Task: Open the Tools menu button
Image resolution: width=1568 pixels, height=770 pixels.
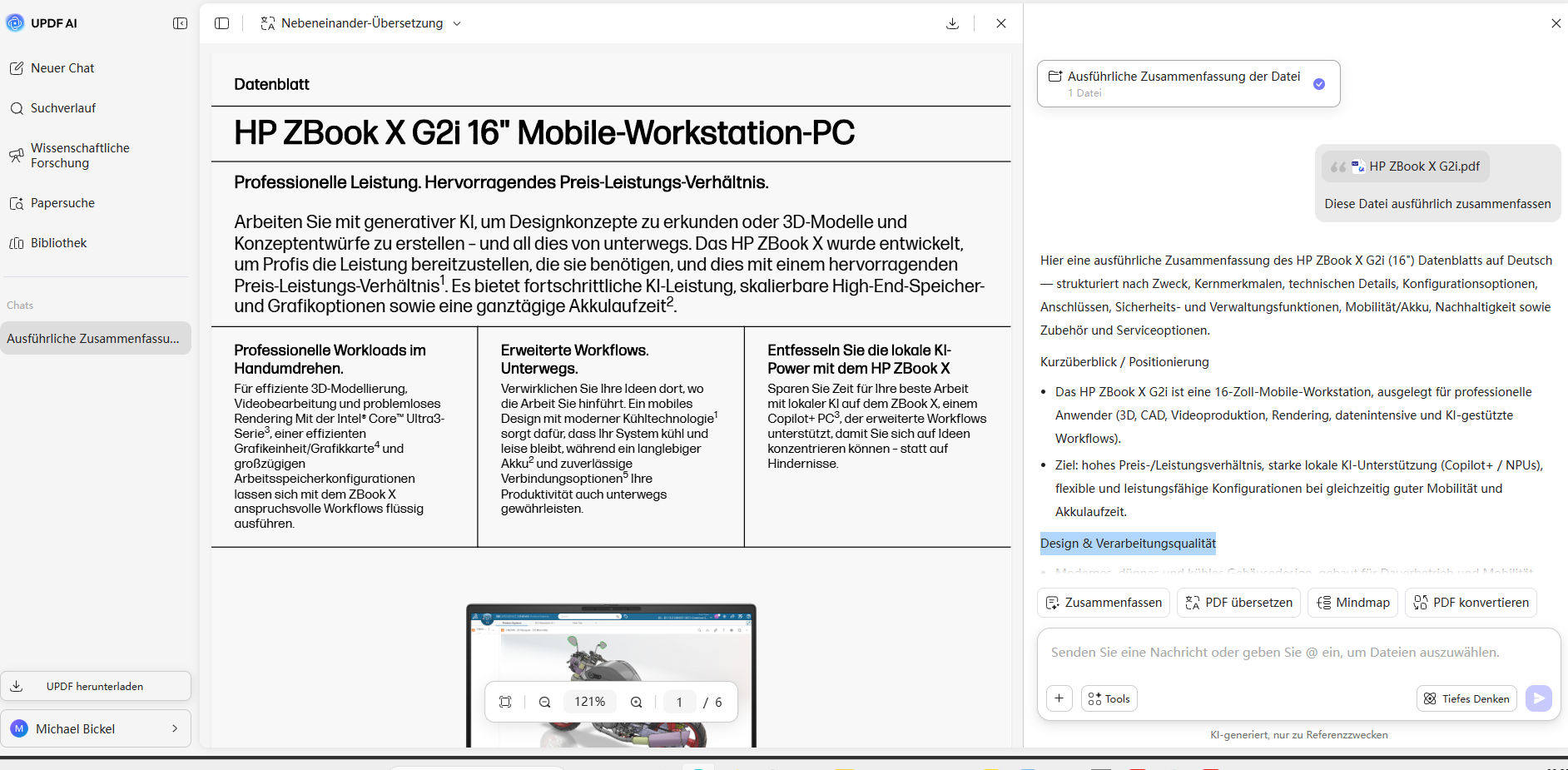Action: click(1109, 698)
